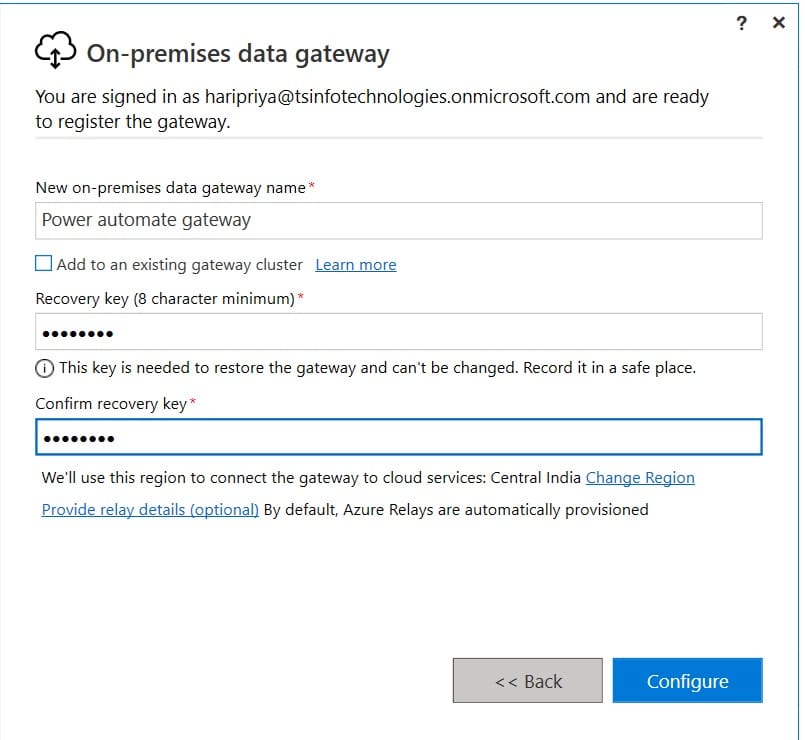Click 'Recovery key (8 character minimum)' label

tap(165, 298)
